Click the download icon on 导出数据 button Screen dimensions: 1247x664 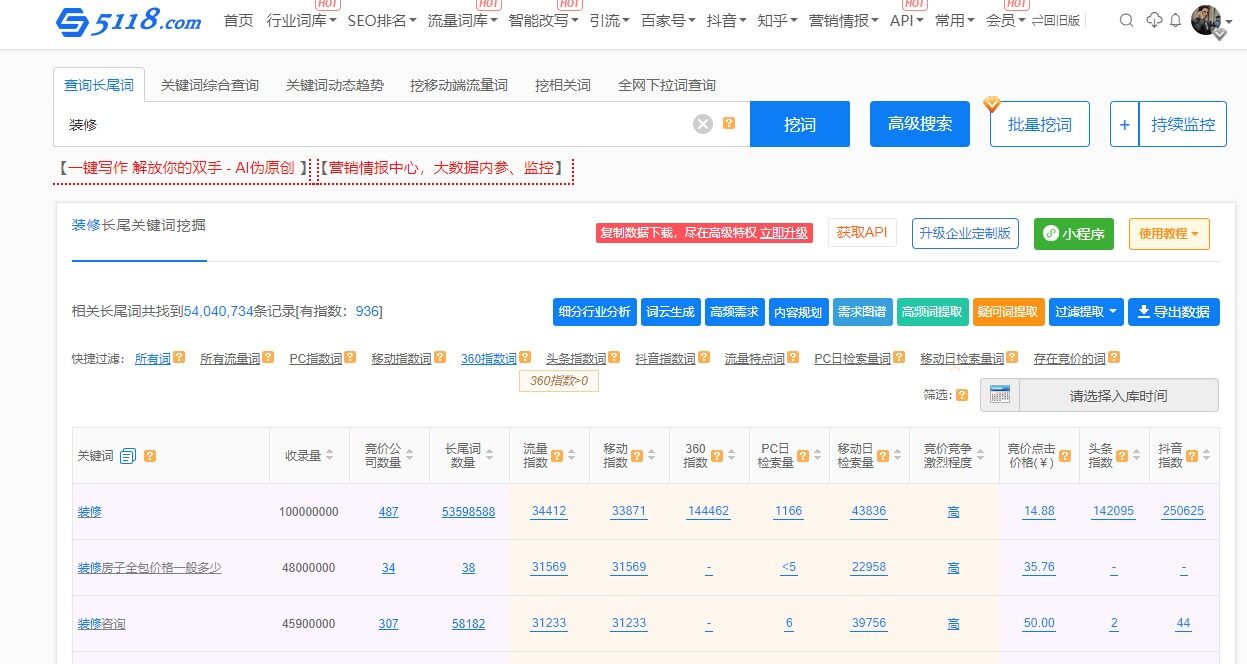(1143, 311)
